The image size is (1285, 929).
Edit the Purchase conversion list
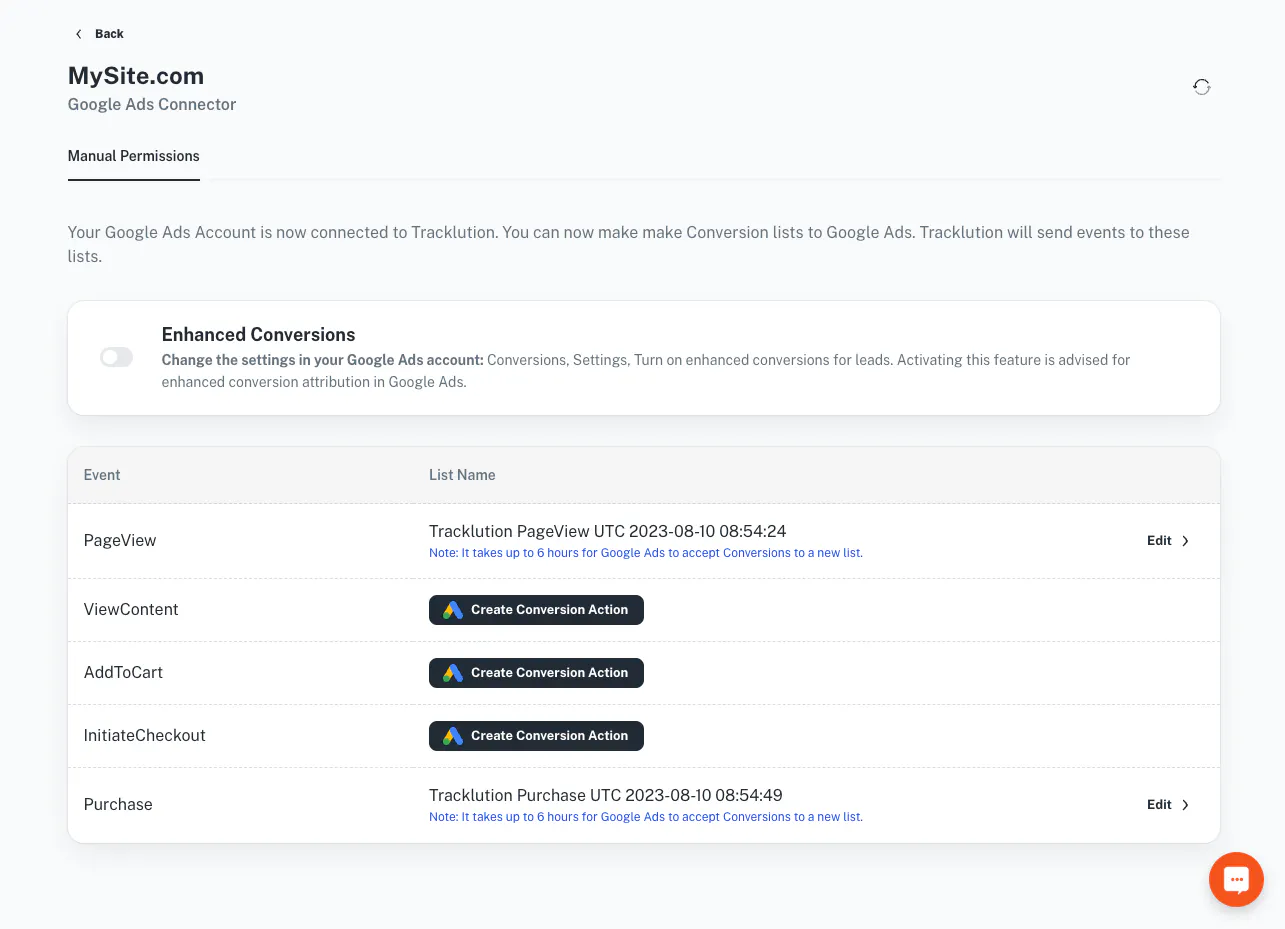pyautogui.click(x=1168, y=805)
